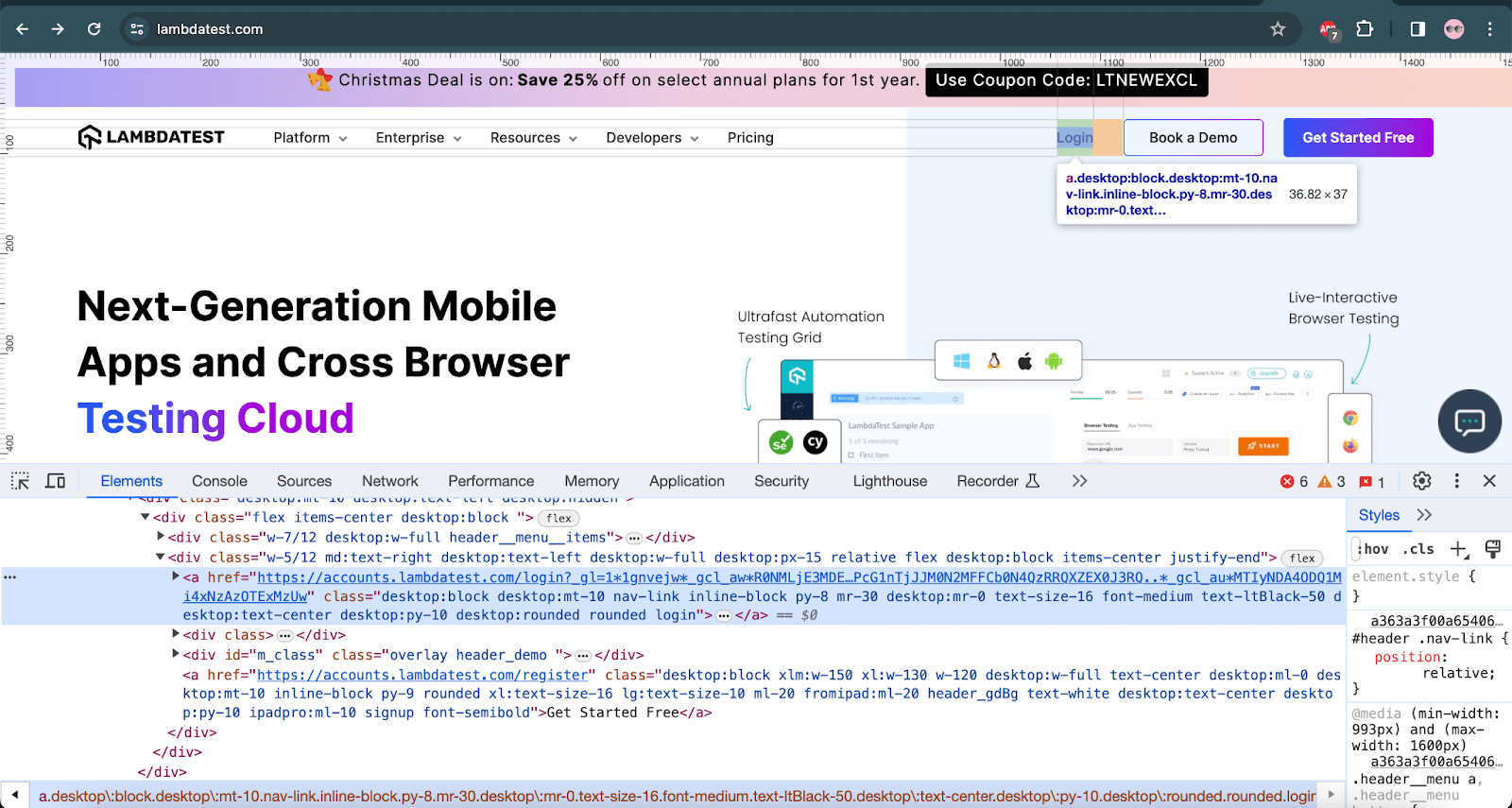Switch to the Console tab
The image size is (1512, 808).
[219, 481]
